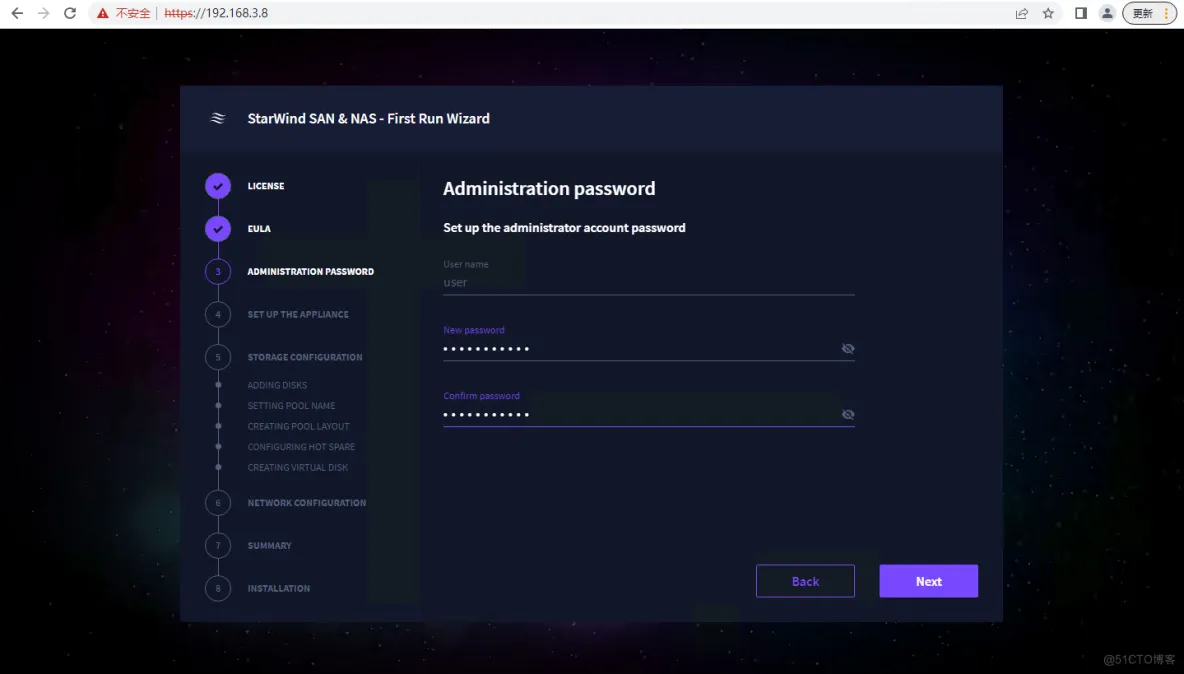This screenshot has width=1184, height=674.
Task: Show the New password characters
Action: pos(848,349)
